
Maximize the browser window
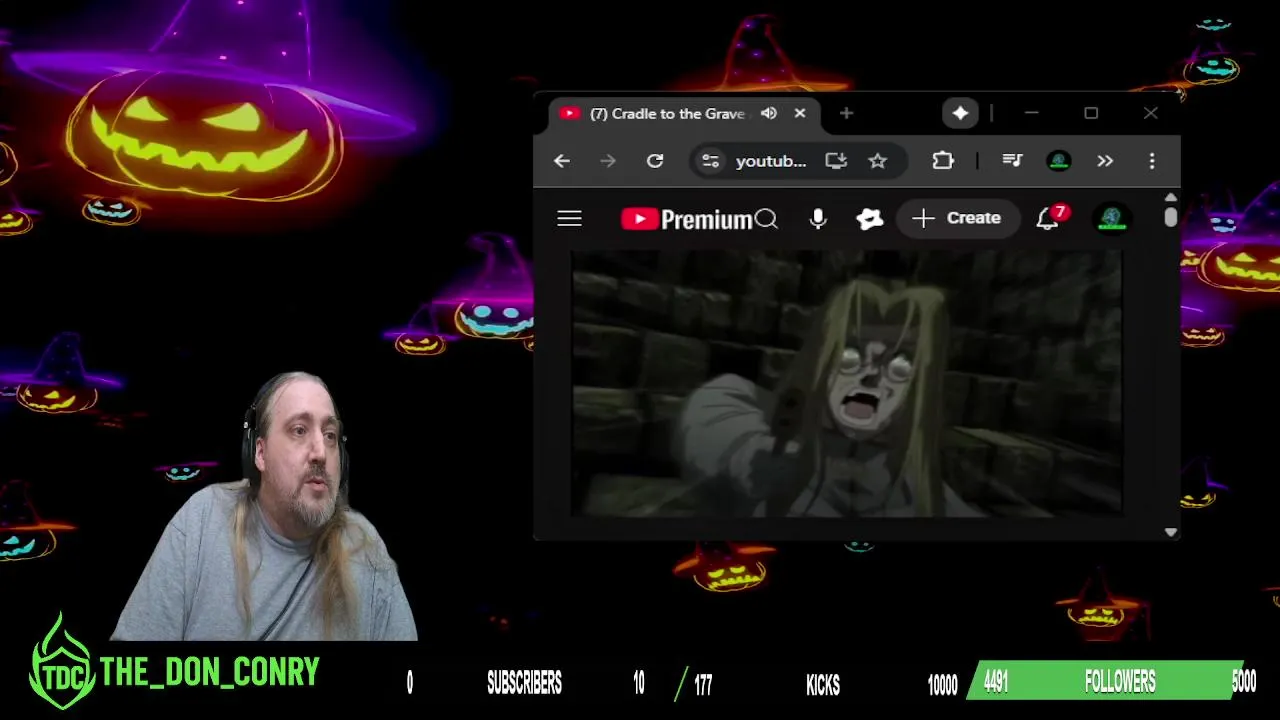tap(1091, 114)
